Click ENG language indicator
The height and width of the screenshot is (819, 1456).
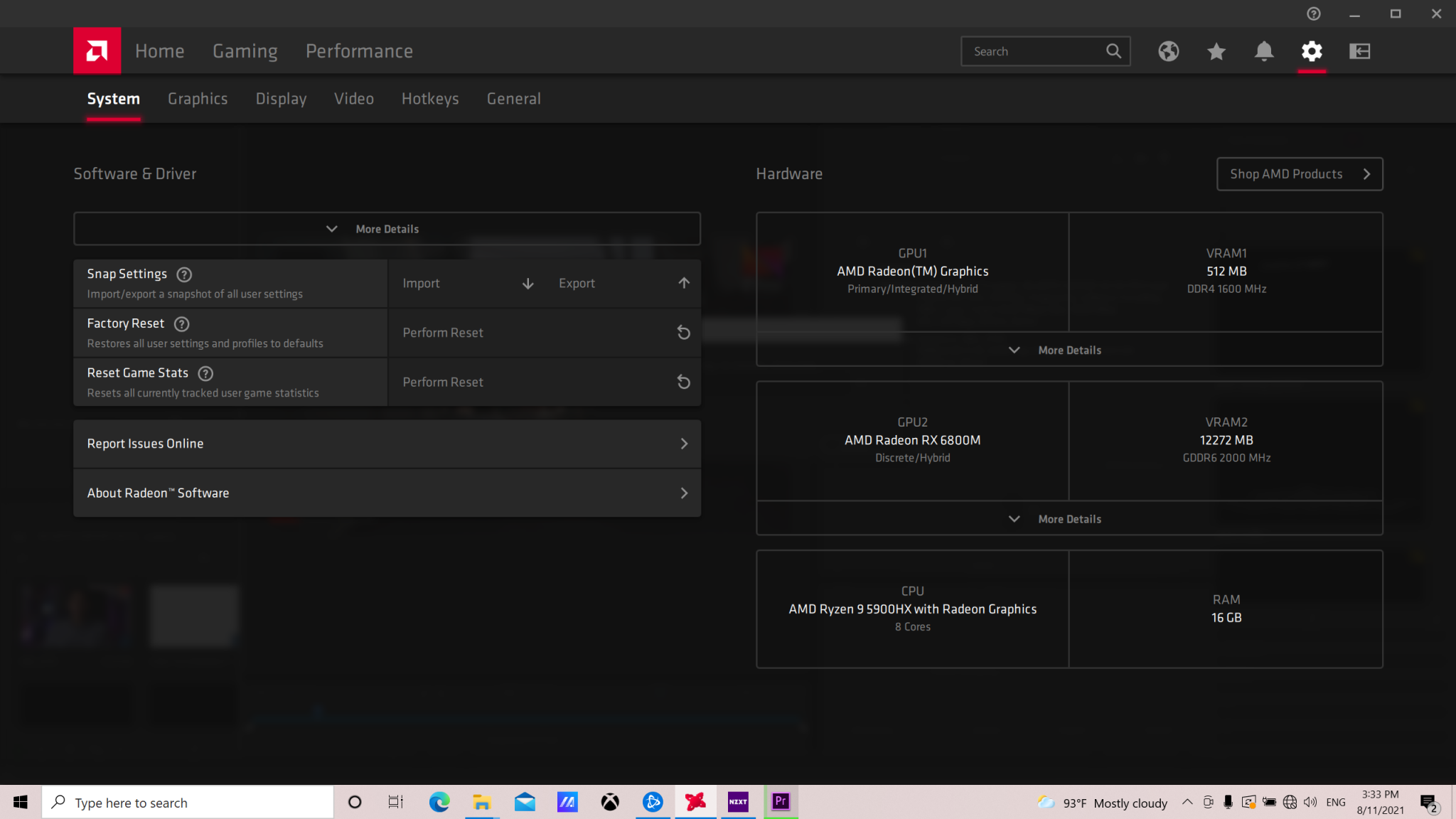(1336, 802)
